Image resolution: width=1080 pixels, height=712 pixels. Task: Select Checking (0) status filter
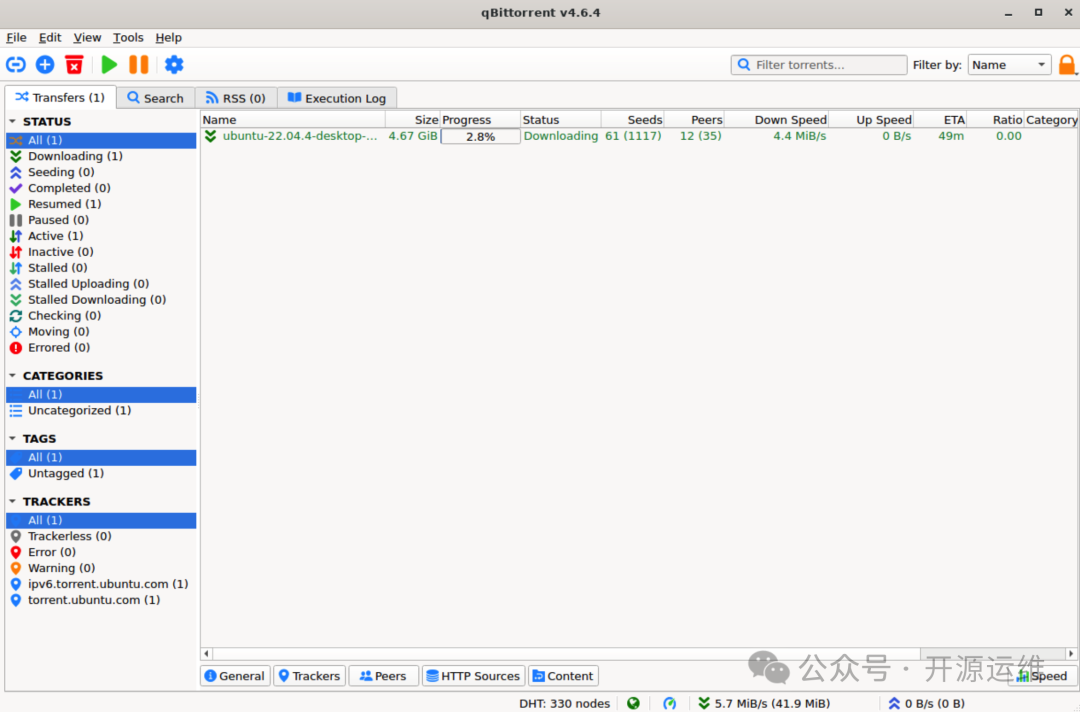(101, 315)
